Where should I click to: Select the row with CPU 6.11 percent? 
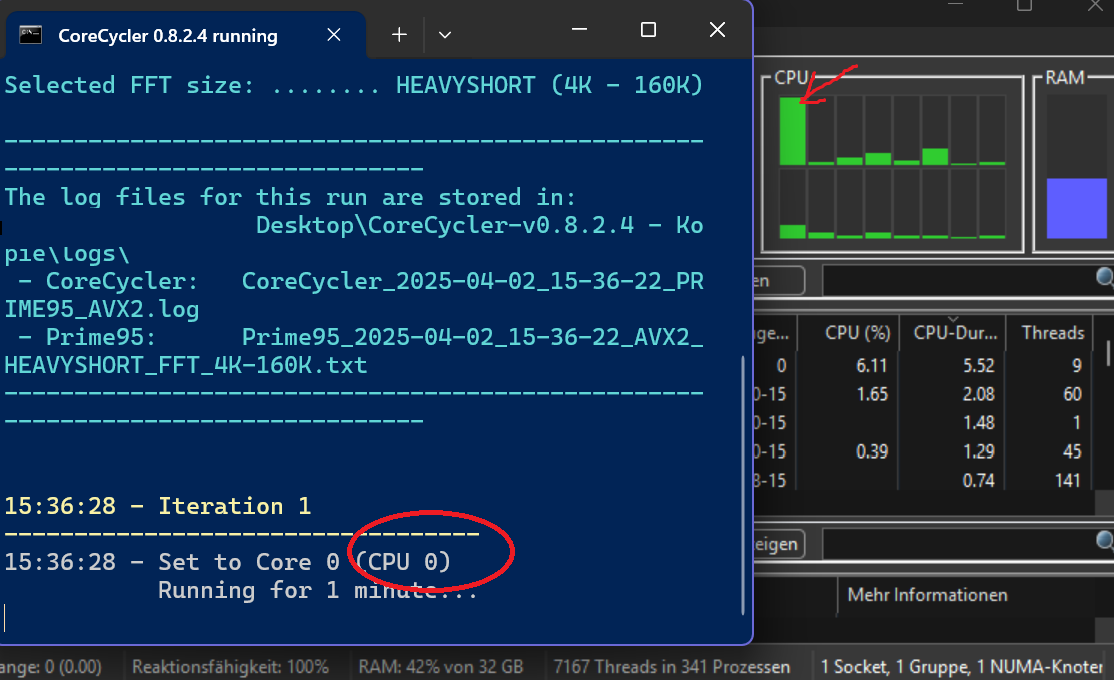pyautogui.click(x=924, y=366)
